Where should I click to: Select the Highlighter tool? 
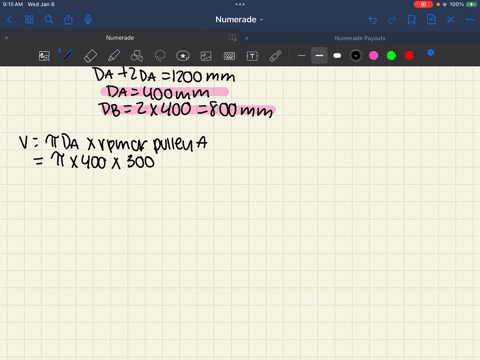tap(114, 56)
